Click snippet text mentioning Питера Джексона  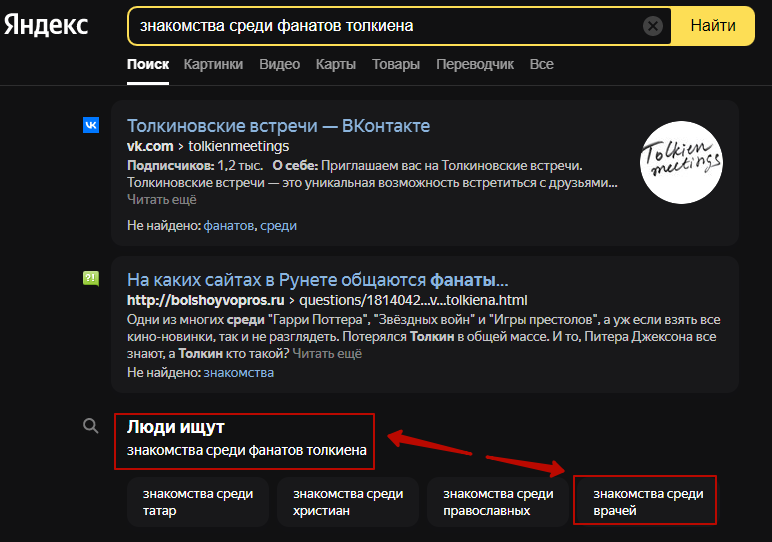pyautogui.click(x=421, y=337)
